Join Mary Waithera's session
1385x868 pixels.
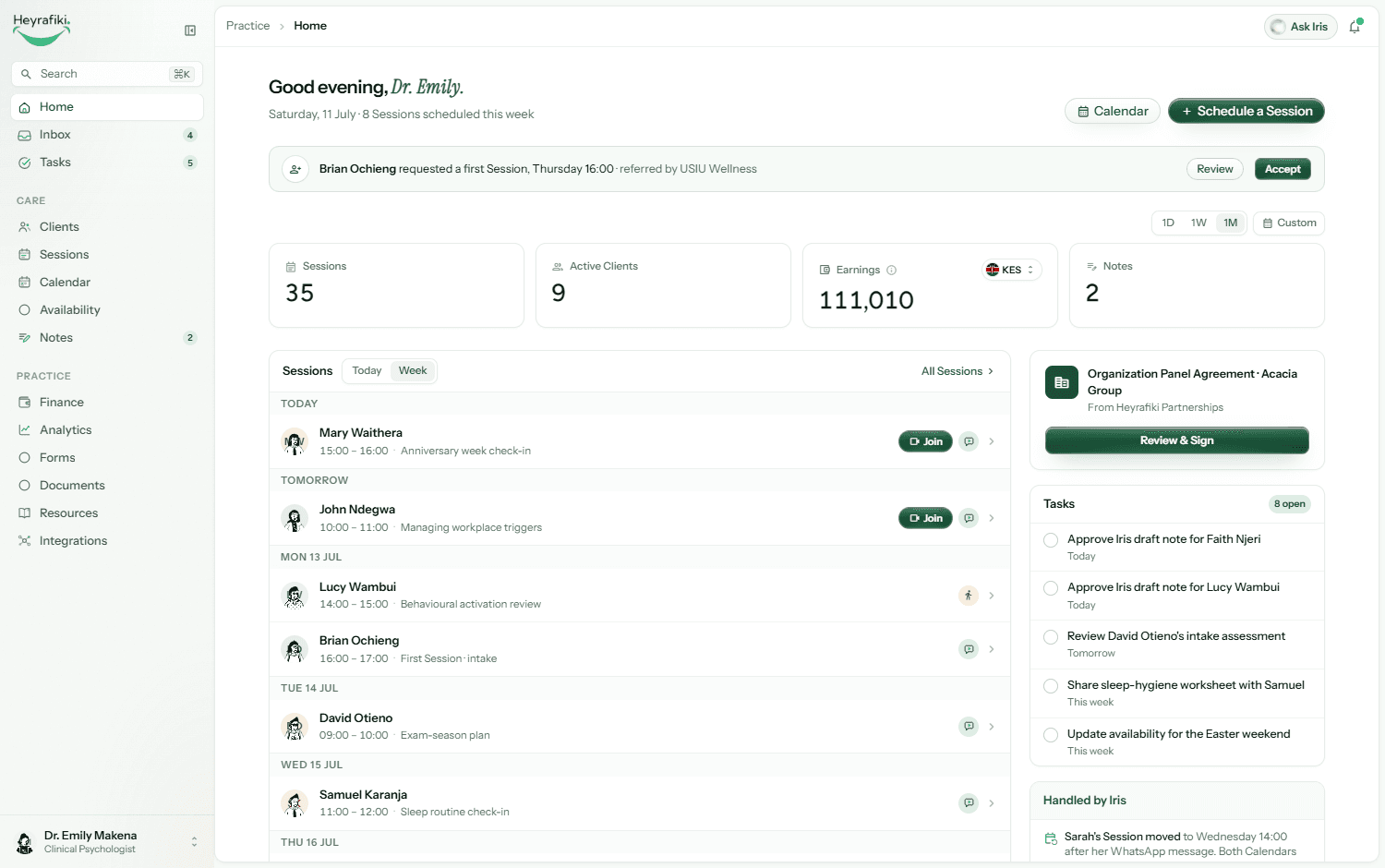pos(925,441)
